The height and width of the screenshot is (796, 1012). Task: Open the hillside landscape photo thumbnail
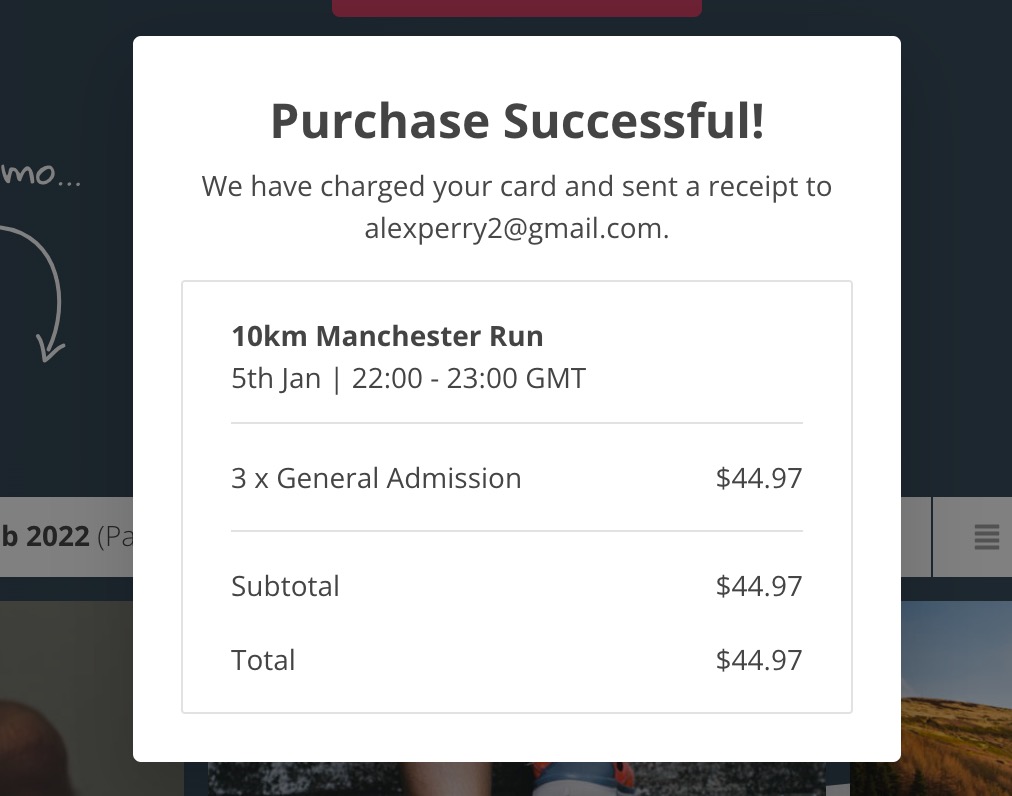pyautogui.click(x=956, y=699)
